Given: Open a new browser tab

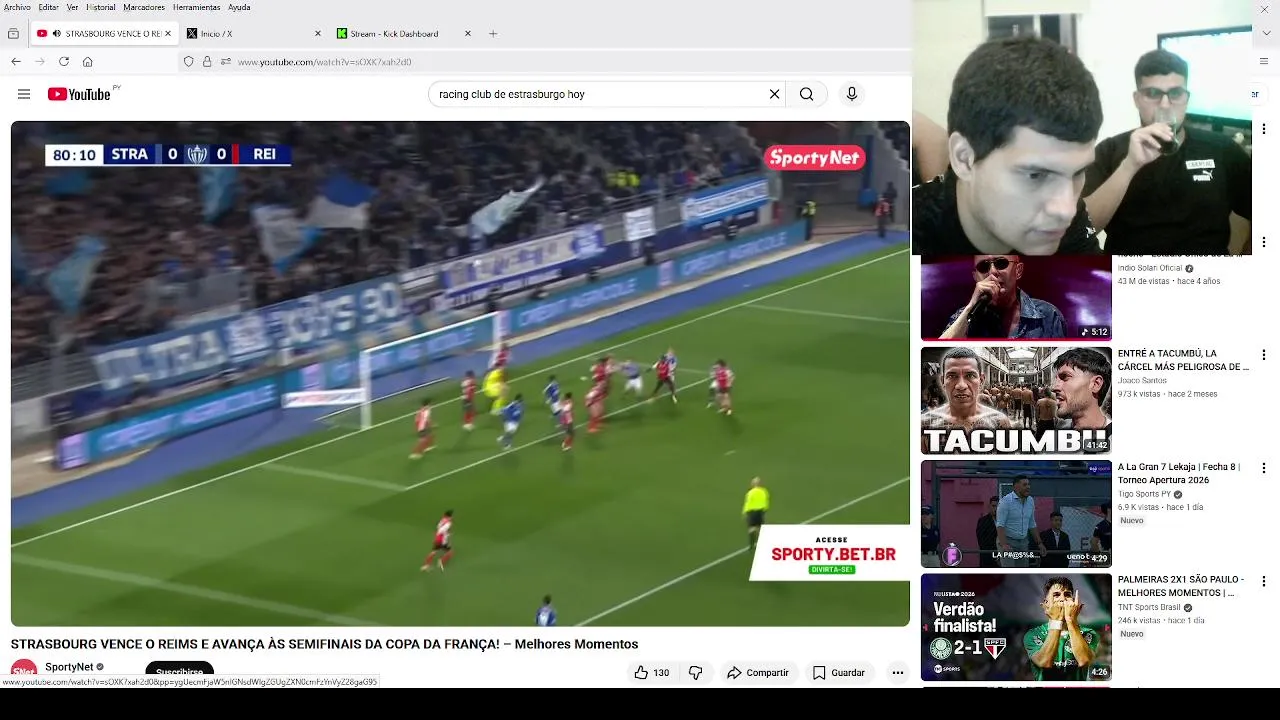Looking at the screenshot, I should pyautogui.click(x=493, y=33).
